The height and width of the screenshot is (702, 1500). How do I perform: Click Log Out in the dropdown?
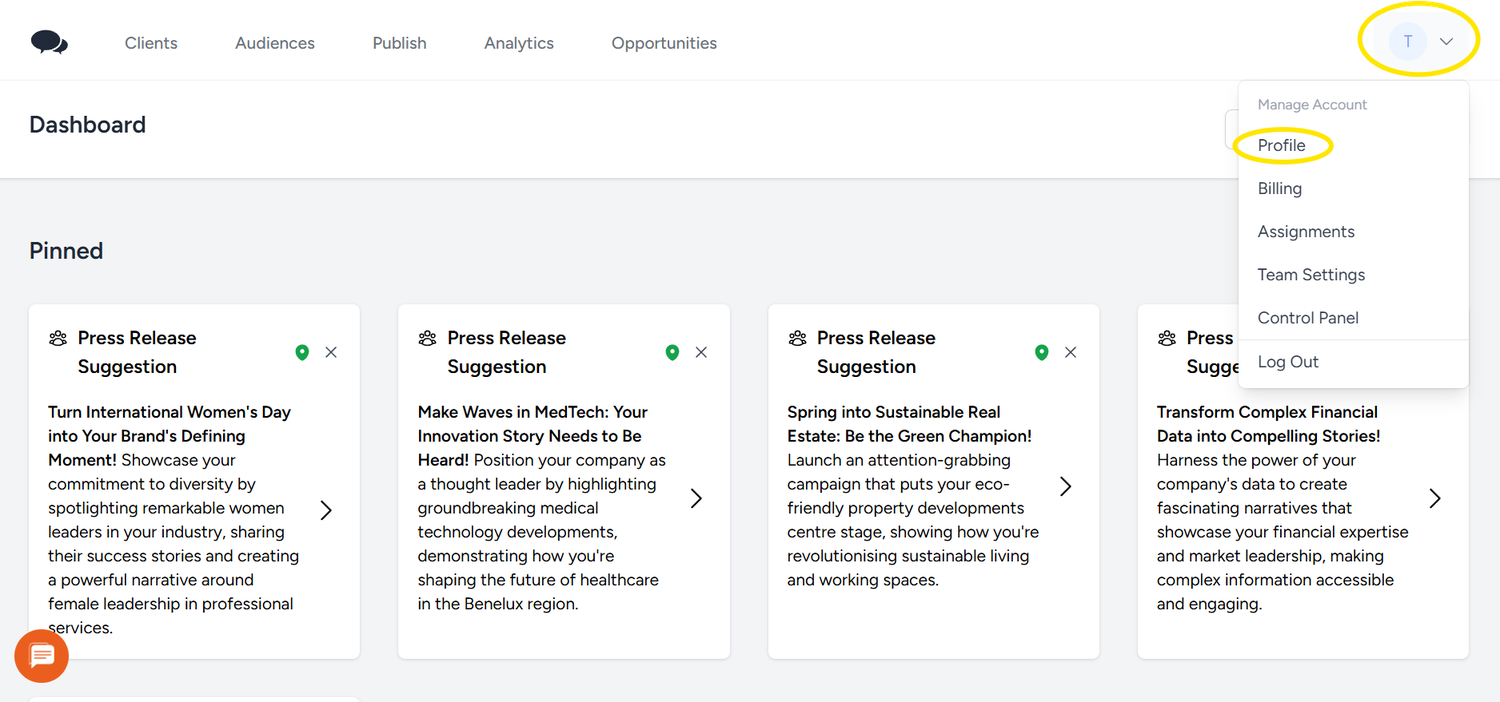coord(1288,362)
